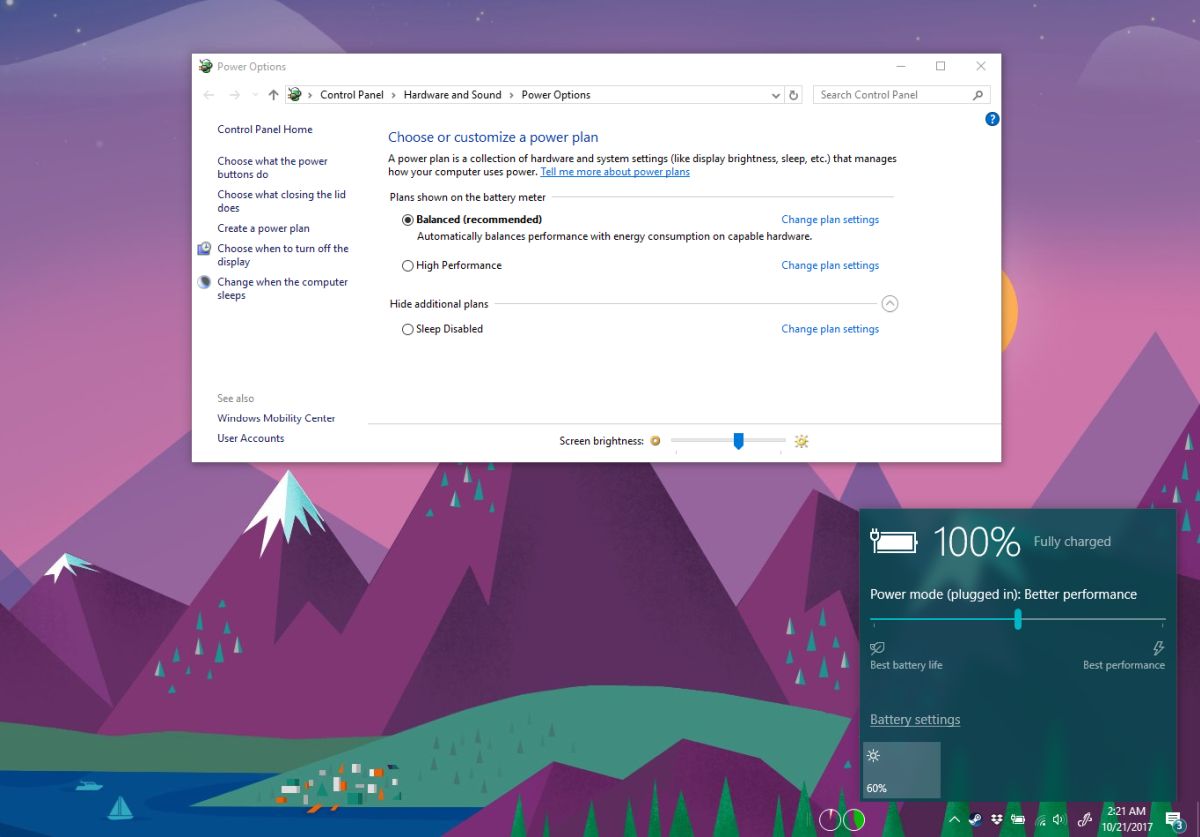Click the Forward navigation arrow
The width and height of the screenshot is (1200, 837).
pyautogui.click(x=234, y=95)
